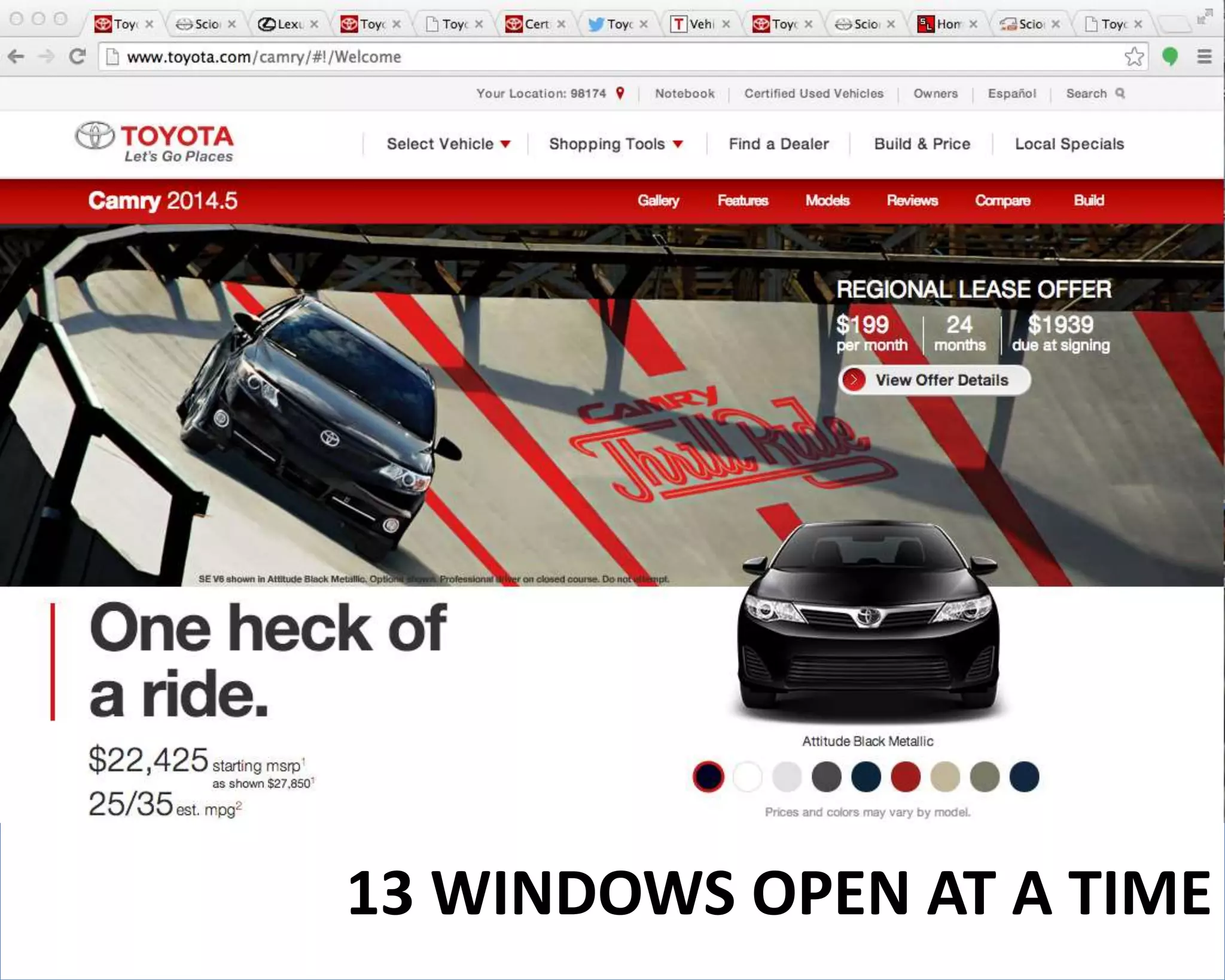Viewport: 1225px width, 980px height.
Task: Select the olive green color swatch
Action: pyautogui.click(x=985, y=777)
